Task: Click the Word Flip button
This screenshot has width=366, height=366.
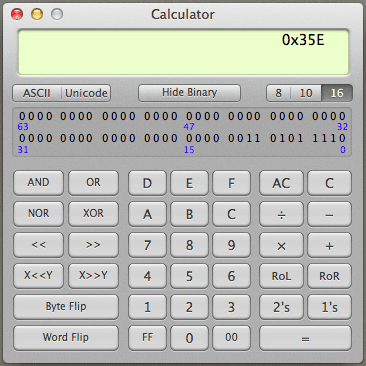Action: (66, 338)
